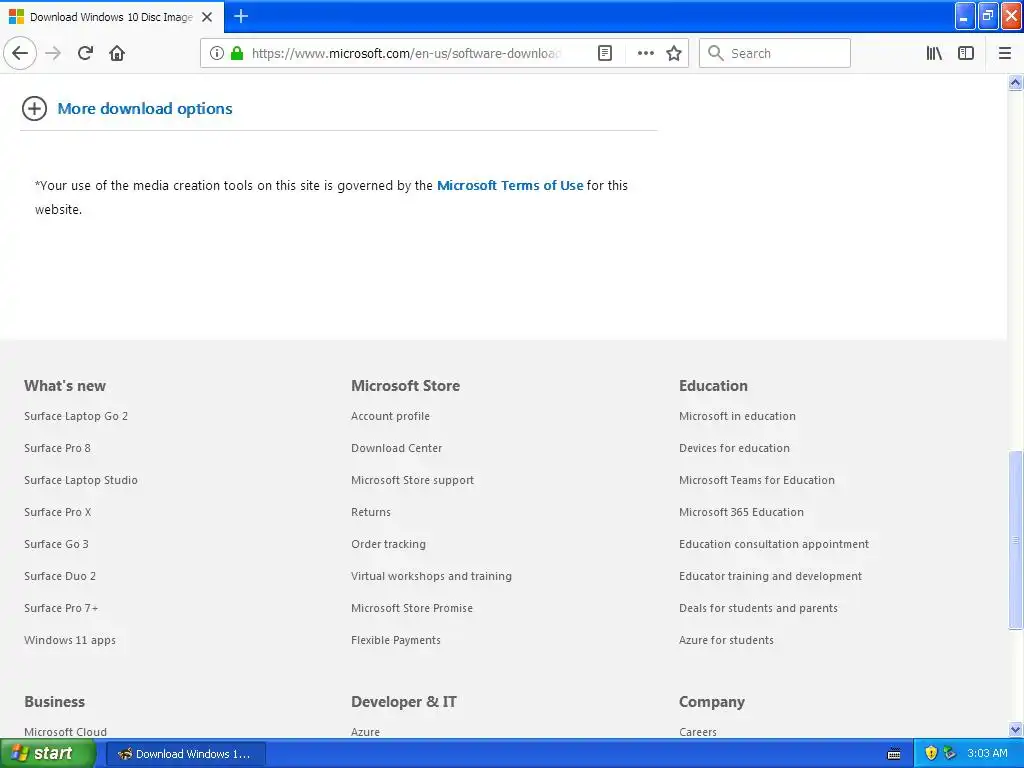Open a new tab with the plus button

point(241,16)
